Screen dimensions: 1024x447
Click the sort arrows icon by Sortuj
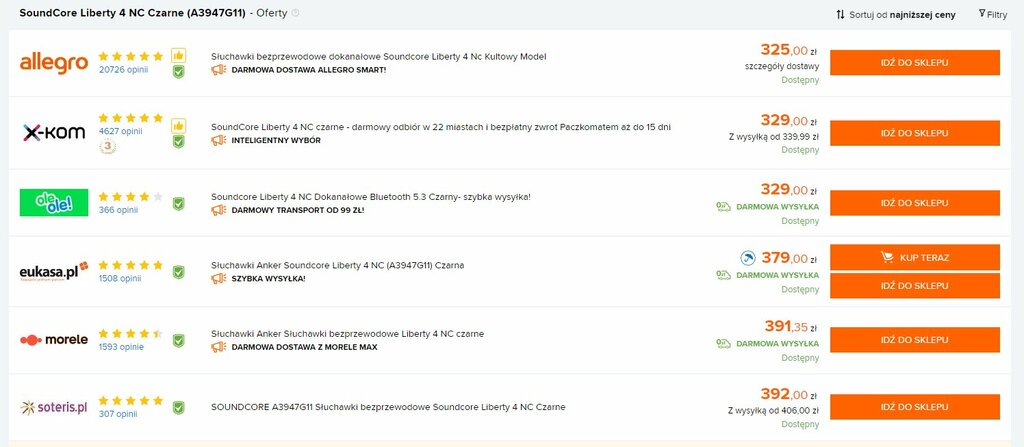tap(840, 14)
